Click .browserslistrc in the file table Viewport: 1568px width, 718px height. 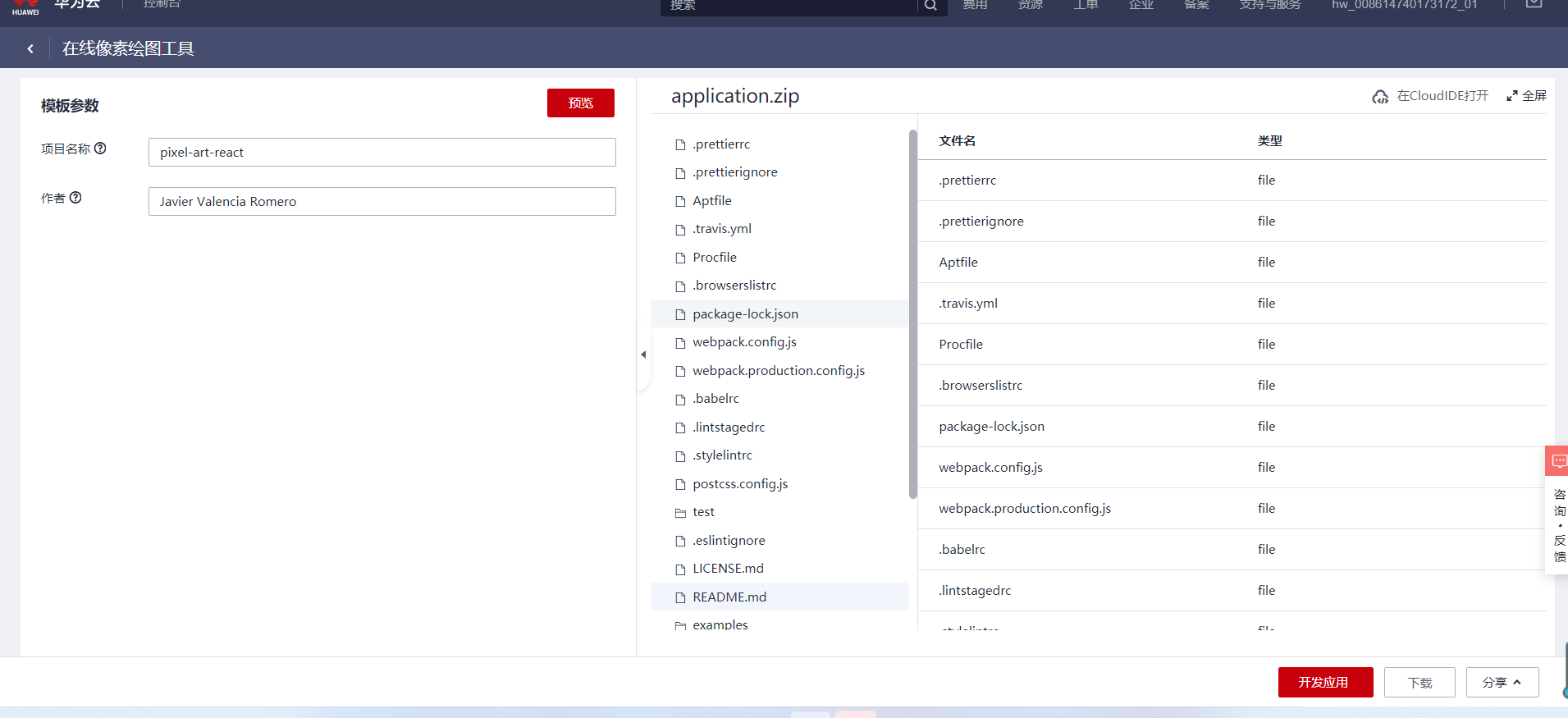tap(981, 385)
